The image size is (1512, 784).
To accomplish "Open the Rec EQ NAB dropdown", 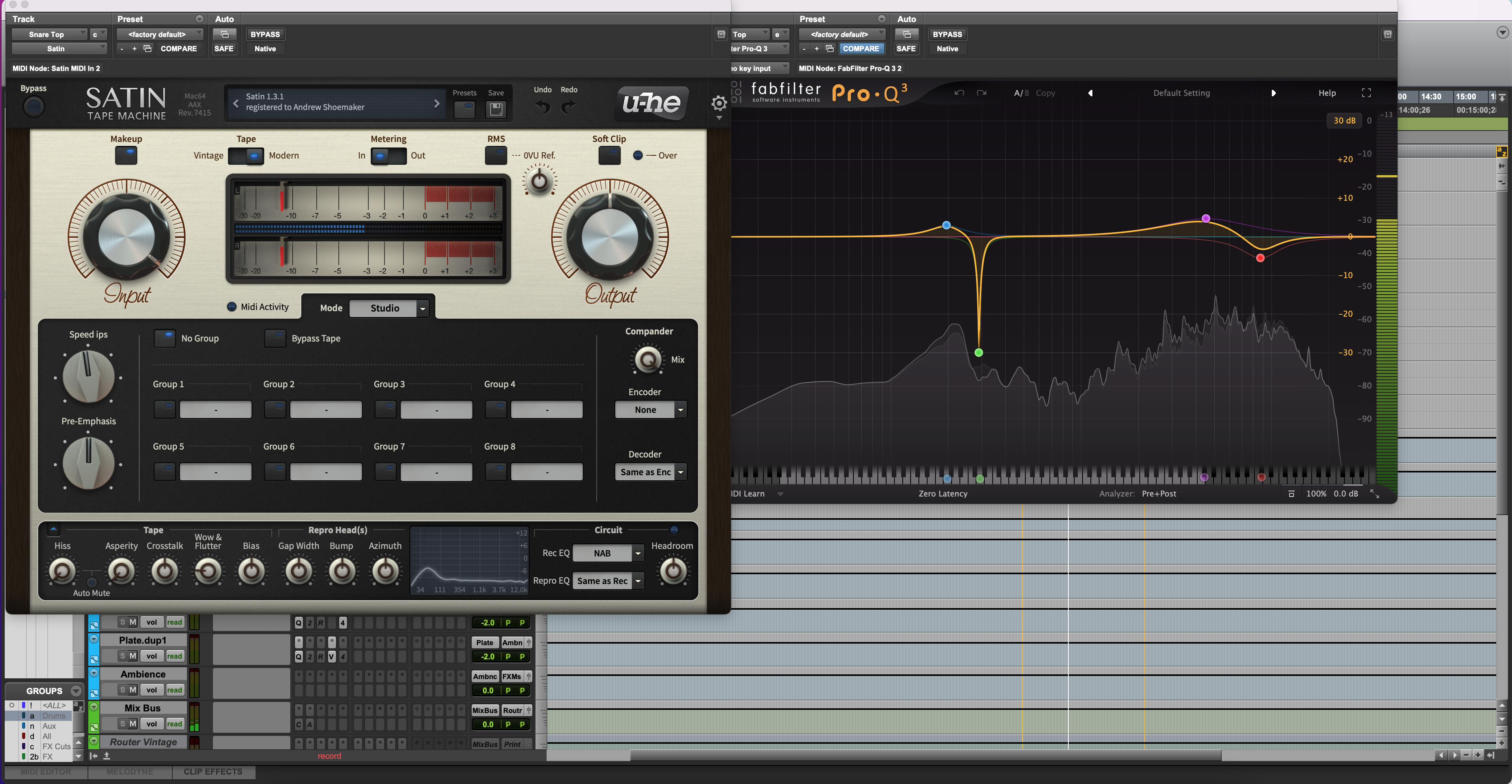I will point(608,553).
